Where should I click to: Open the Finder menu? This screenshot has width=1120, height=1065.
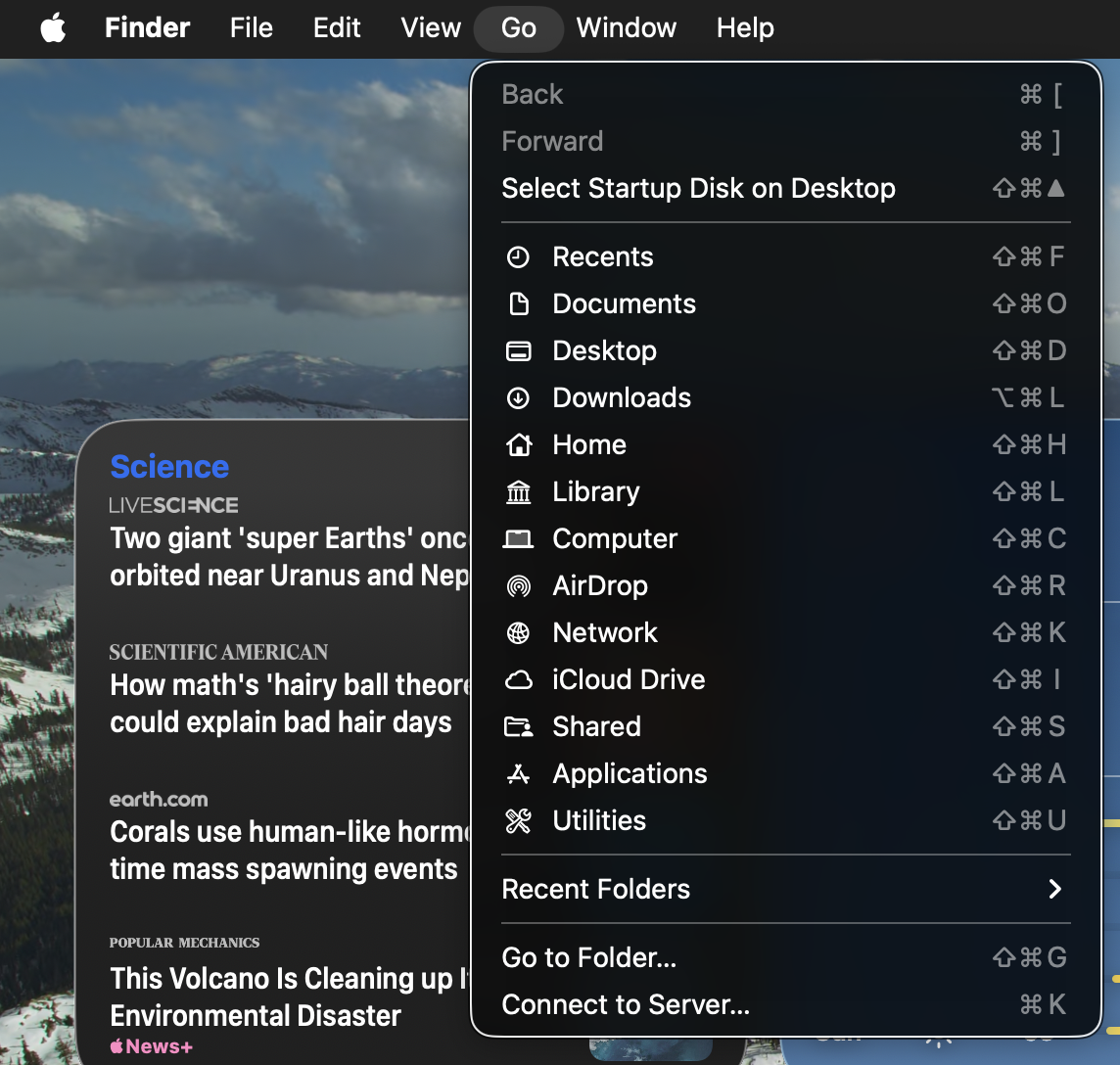pos(147,27)
